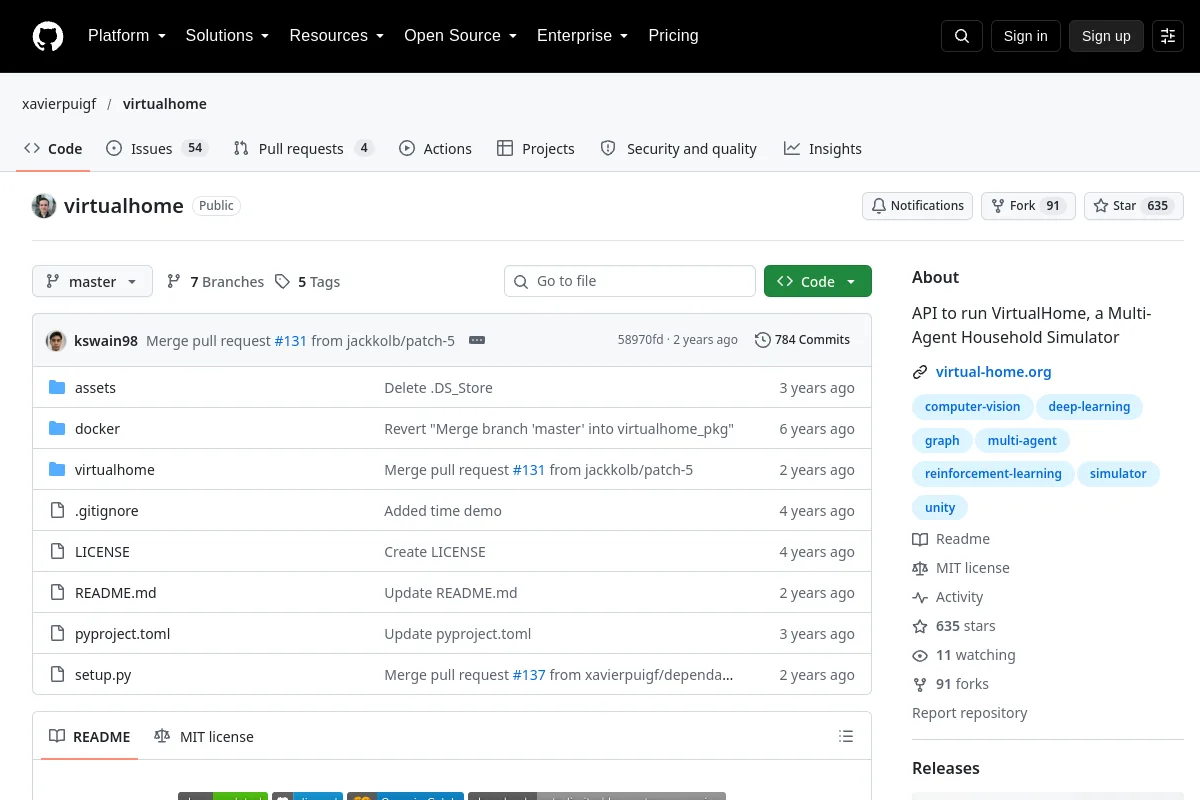Viewport: 1200px width, 800px height.
Task: Click the Sign up button
Action: coord(1106,36)
